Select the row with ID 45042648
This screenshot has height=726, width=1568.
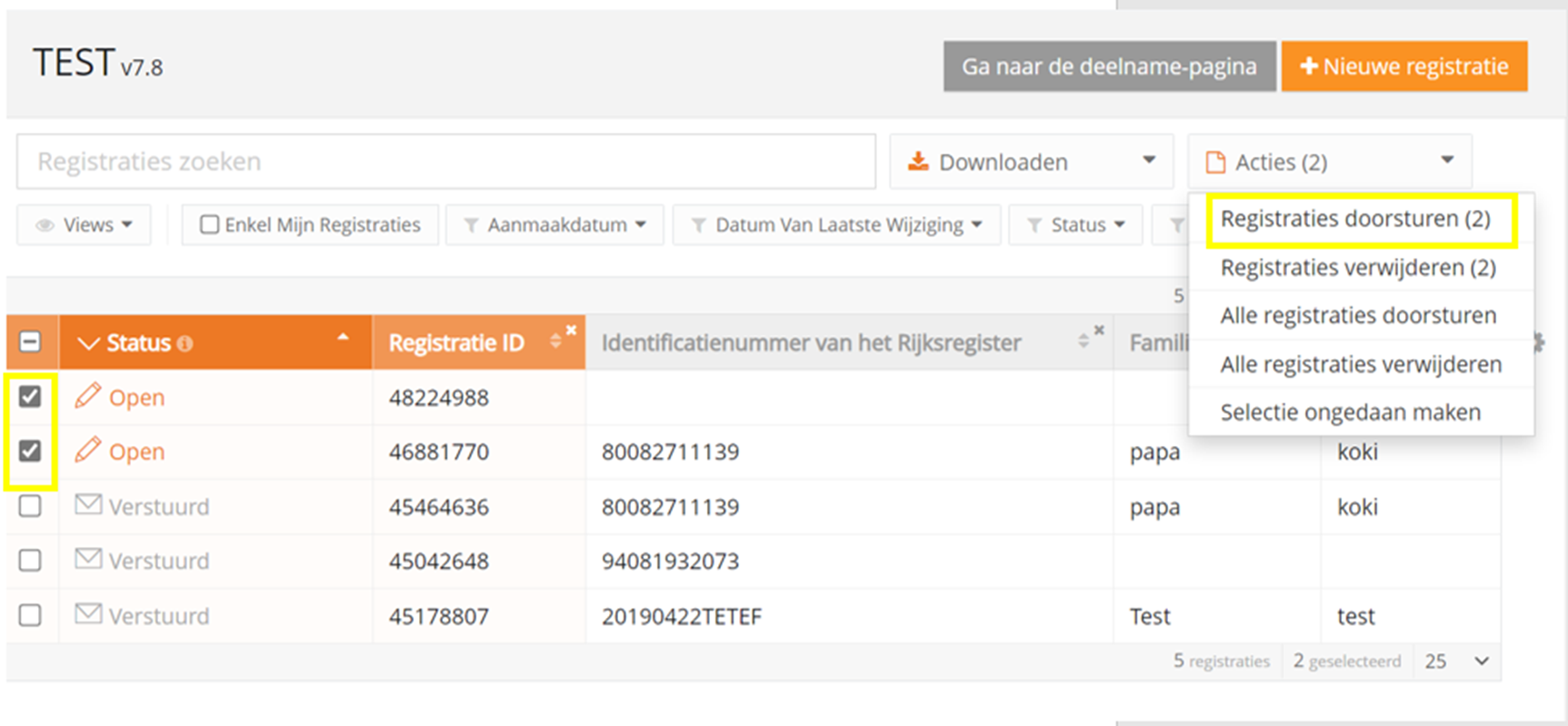(30, 560)
